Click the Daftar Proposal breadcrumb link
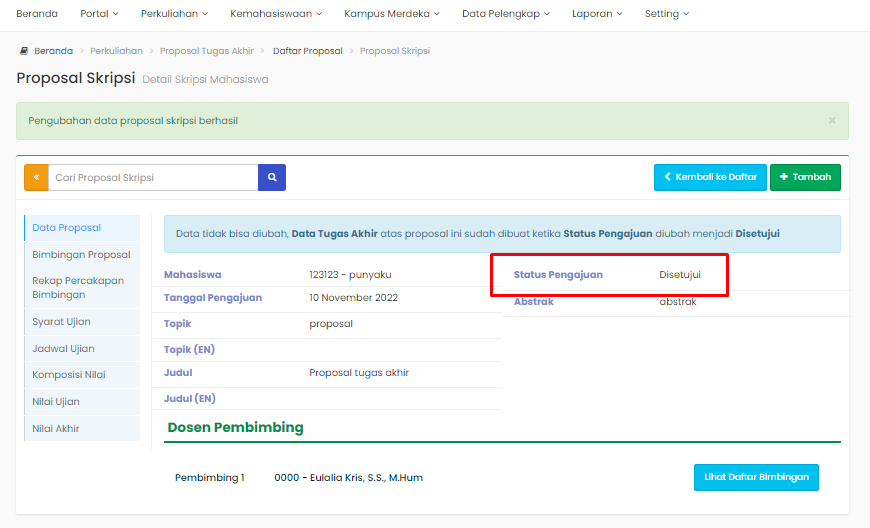870x528 pixels. [x=307, y=51]
